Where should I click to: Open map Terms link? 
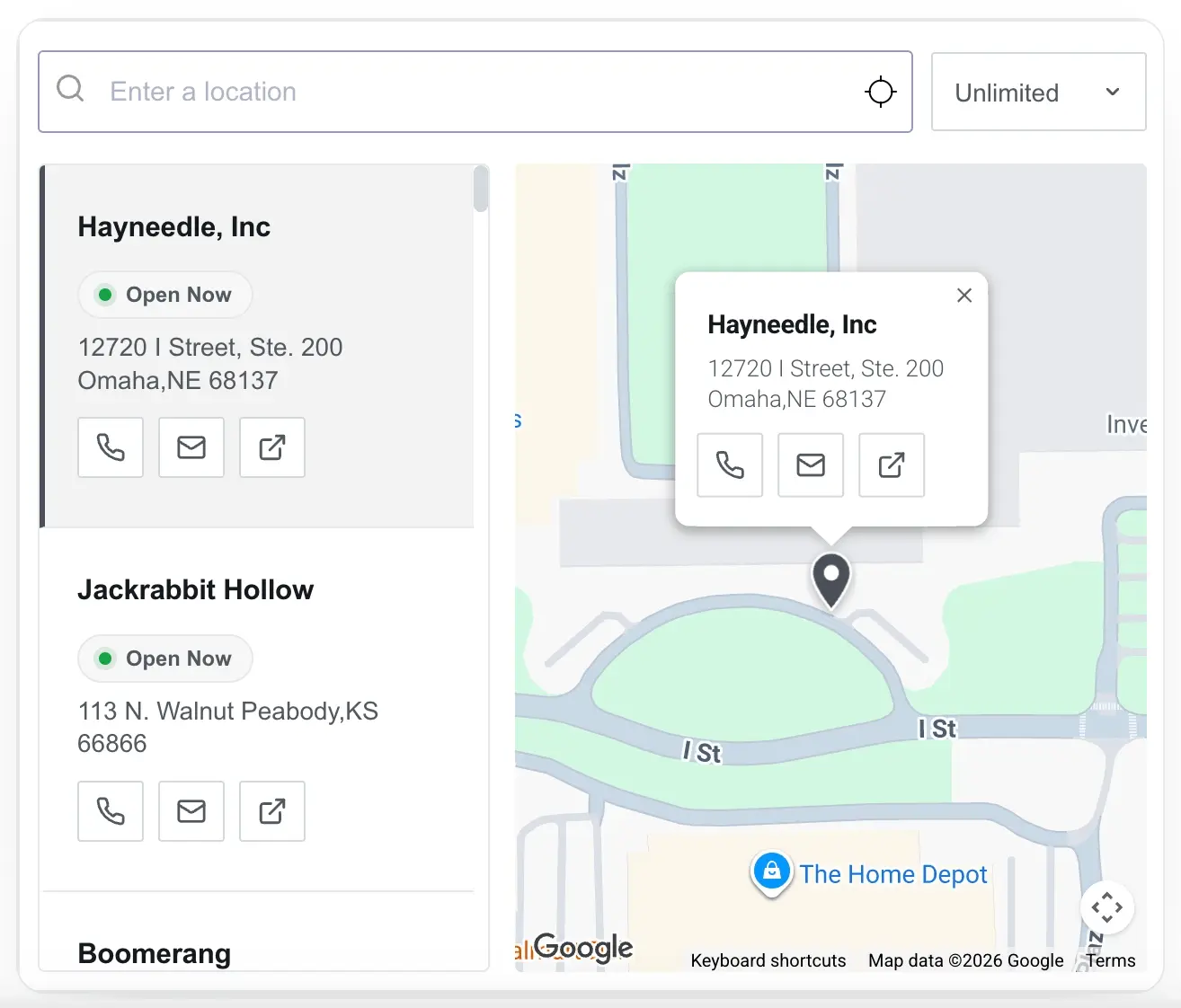click(1111, 960)
